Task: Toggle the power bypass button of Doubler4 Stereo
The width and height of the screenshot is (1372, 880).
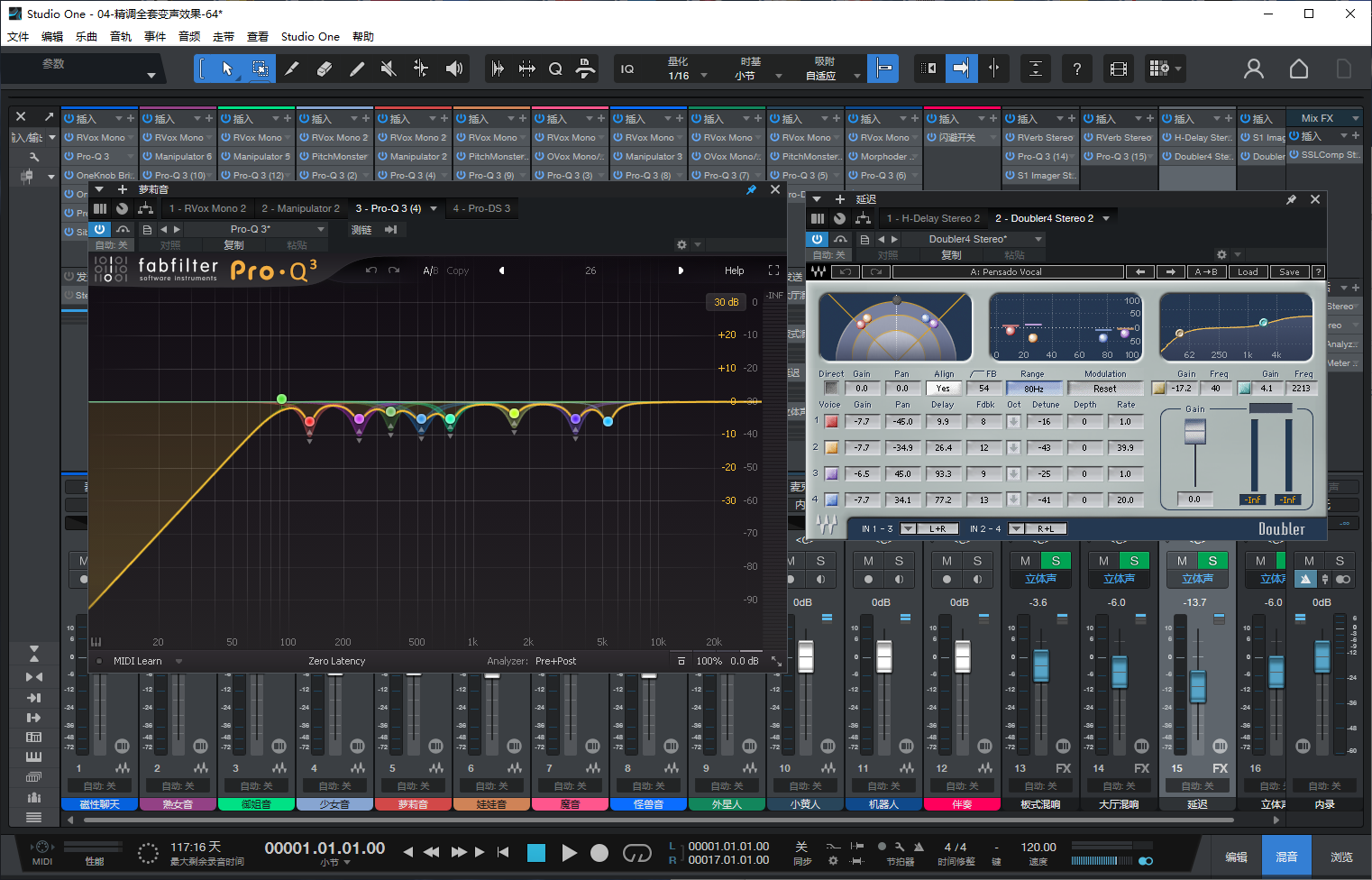Action: 816,238
